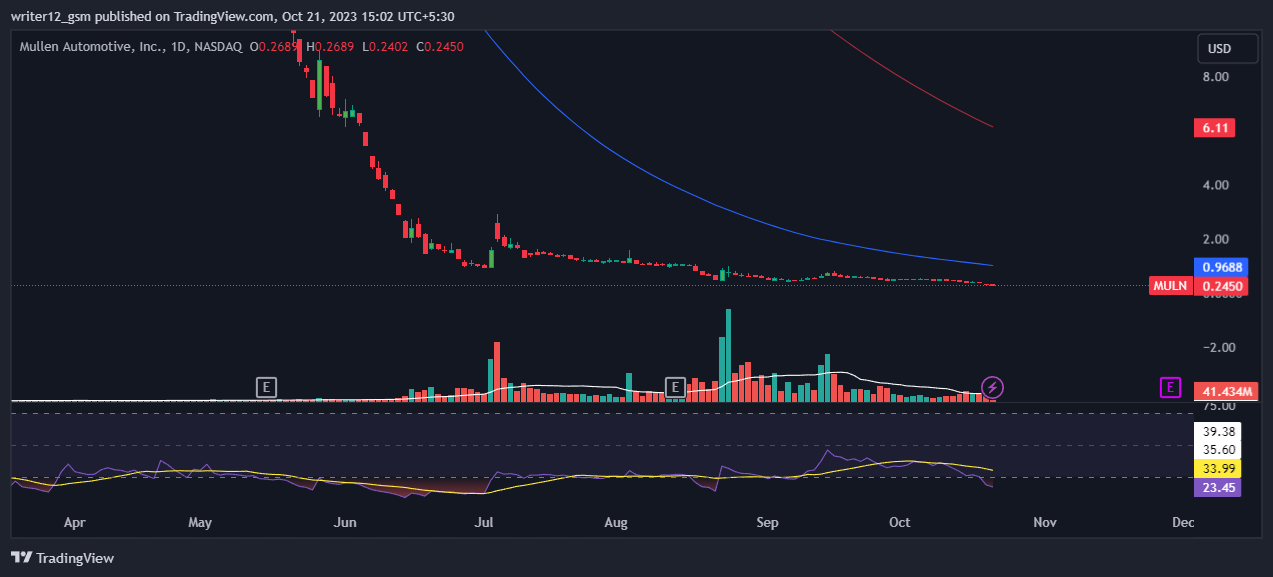The image size is (1273, 577).
Task: Click the 41.434M volume label
Action: 1226,391
